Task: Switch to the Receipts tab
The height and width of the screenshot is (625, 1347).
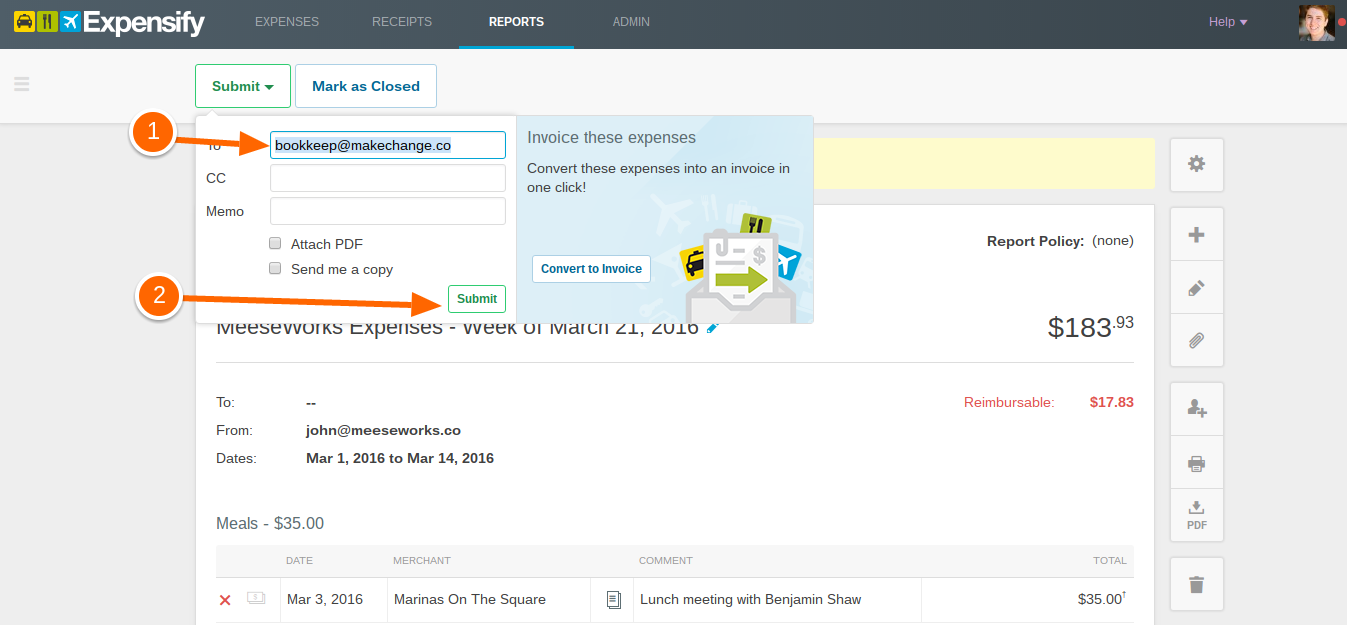Action: pyautogui.click(x=401, y=21)
